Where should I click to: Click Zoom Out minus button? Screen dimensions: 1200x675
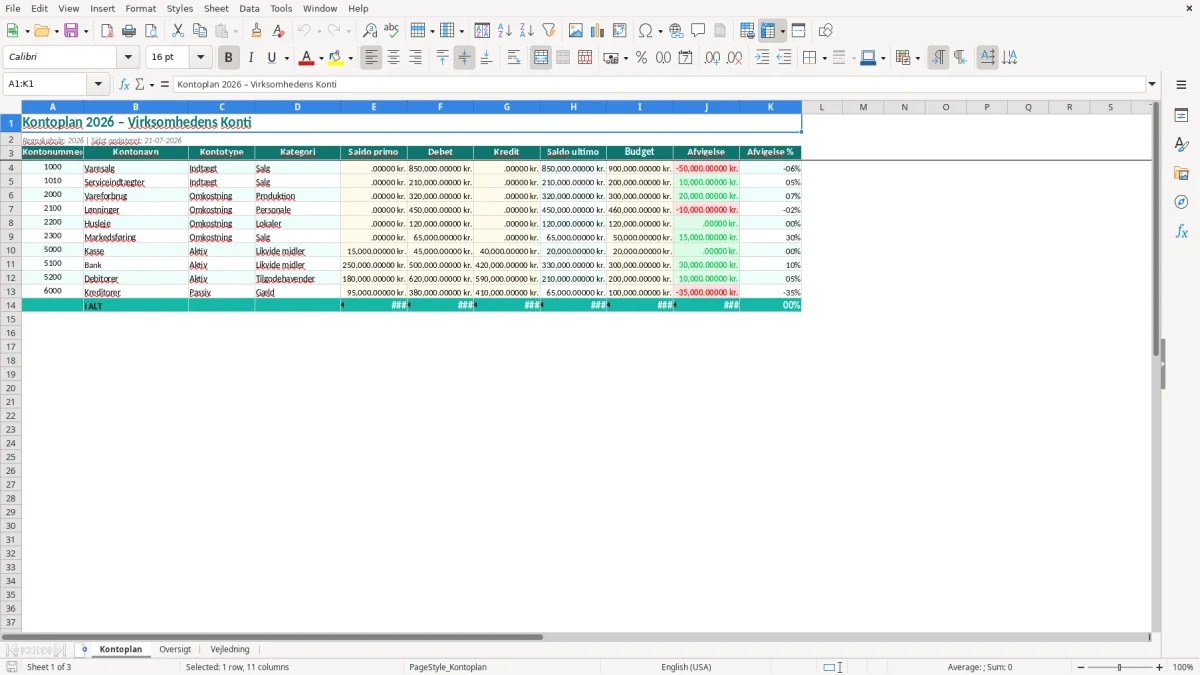point(1081,667)
